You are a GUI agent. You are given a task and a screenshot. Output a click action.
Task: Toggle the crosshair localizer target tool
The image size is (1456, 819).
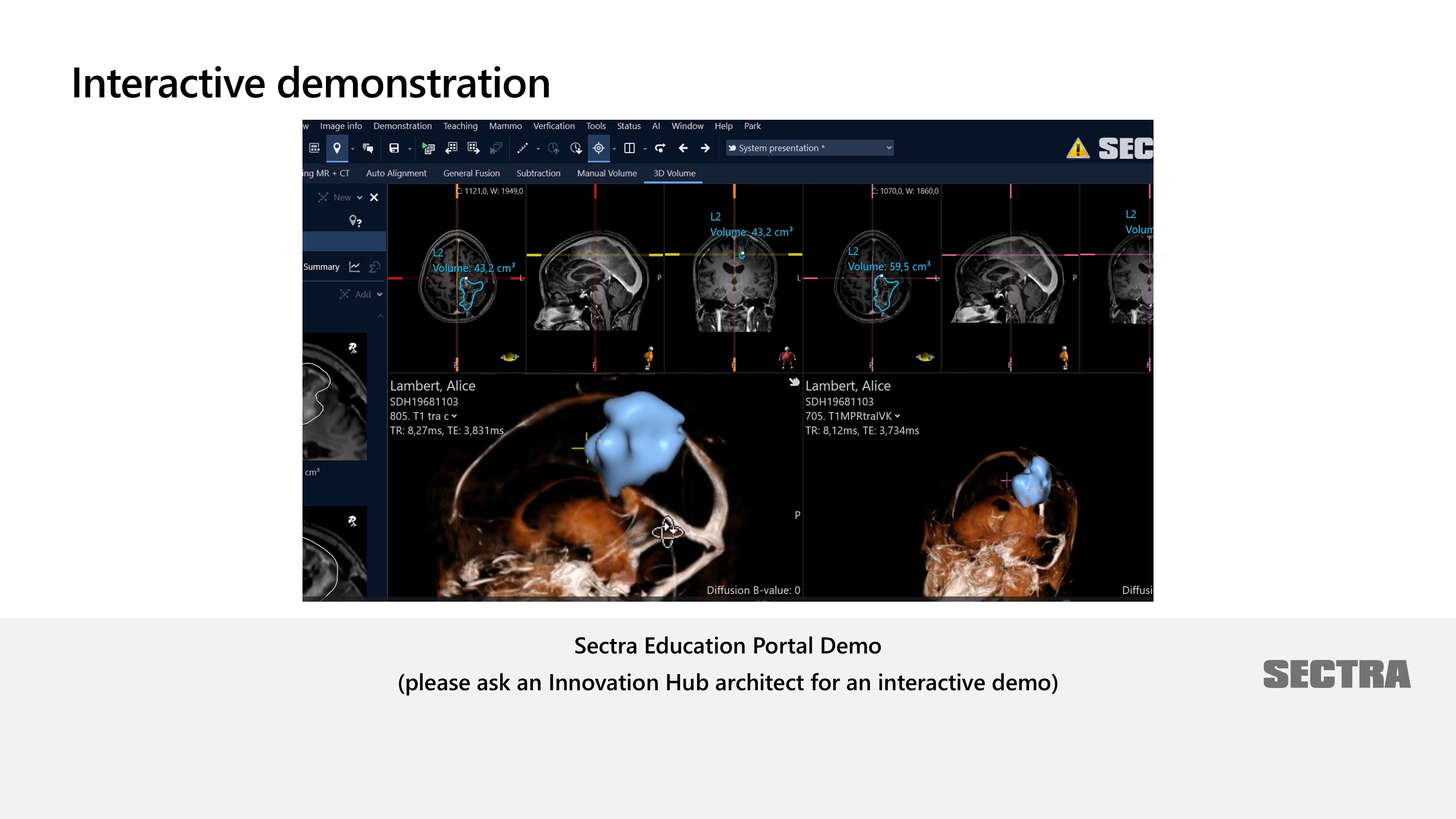[x=599, y=148]
